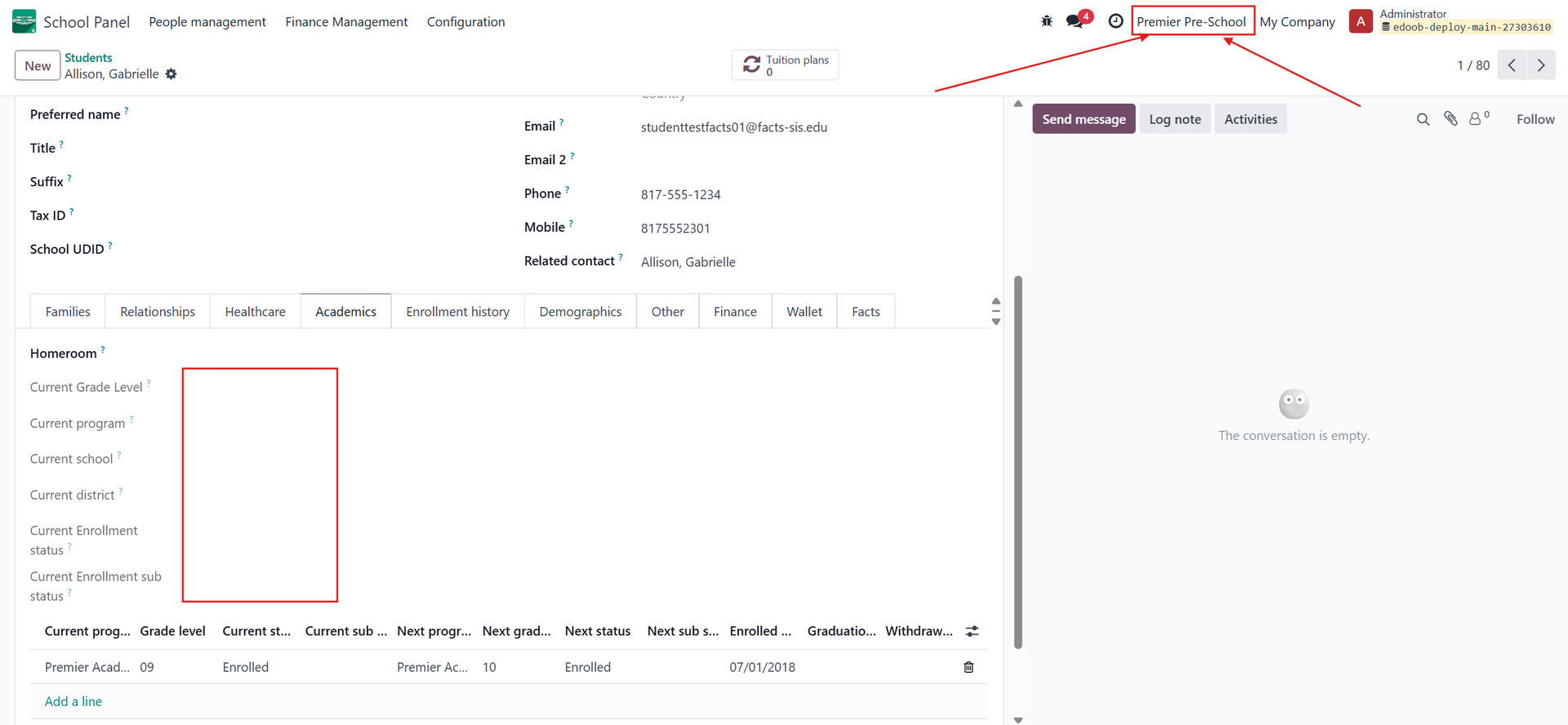Click the Tuition plans stat button
The image size is (1568, 725).
(785, 65)
